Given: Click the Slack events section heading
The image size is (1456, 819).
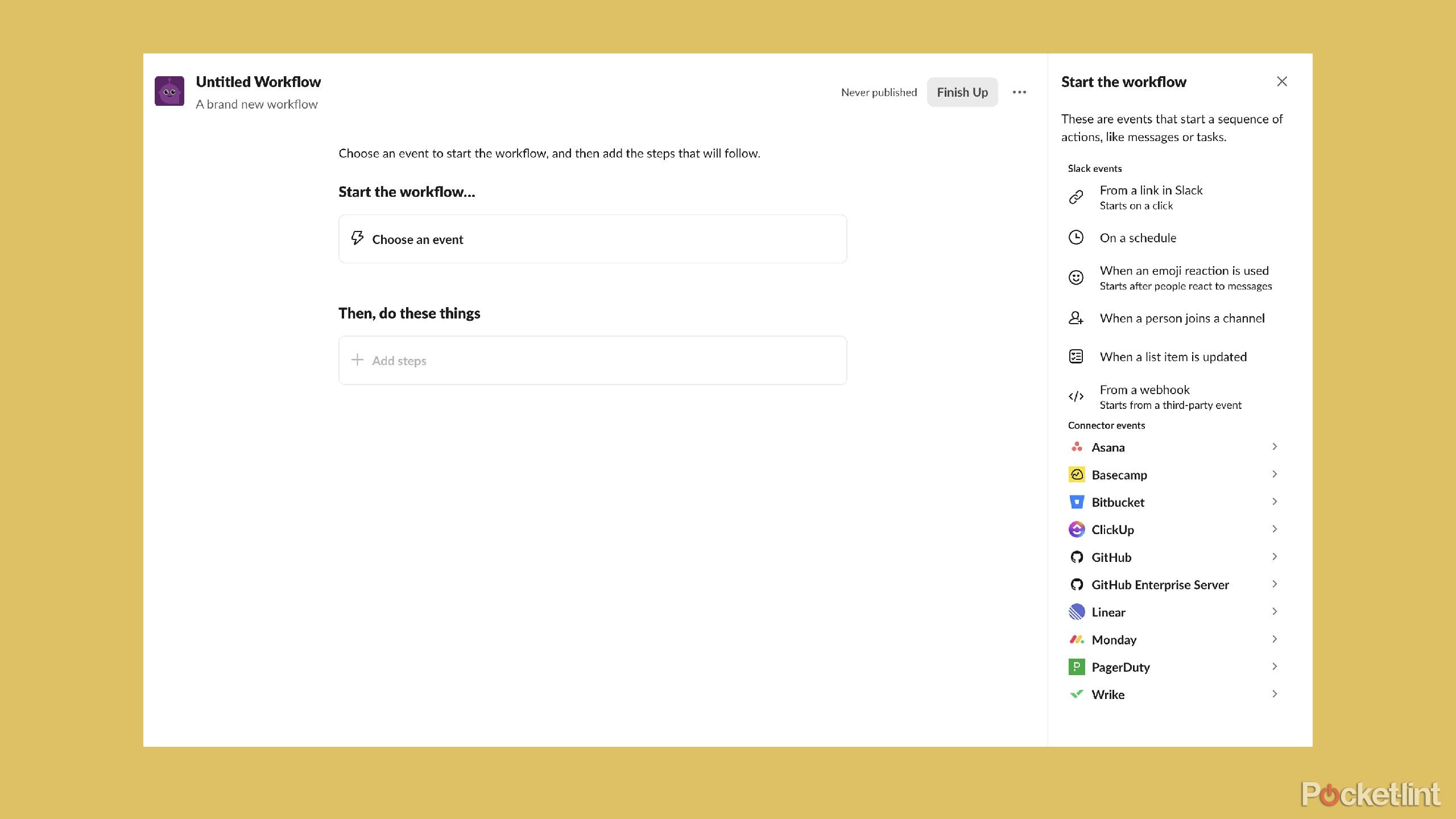Looking at the screenshot, I should (1095, 168).
